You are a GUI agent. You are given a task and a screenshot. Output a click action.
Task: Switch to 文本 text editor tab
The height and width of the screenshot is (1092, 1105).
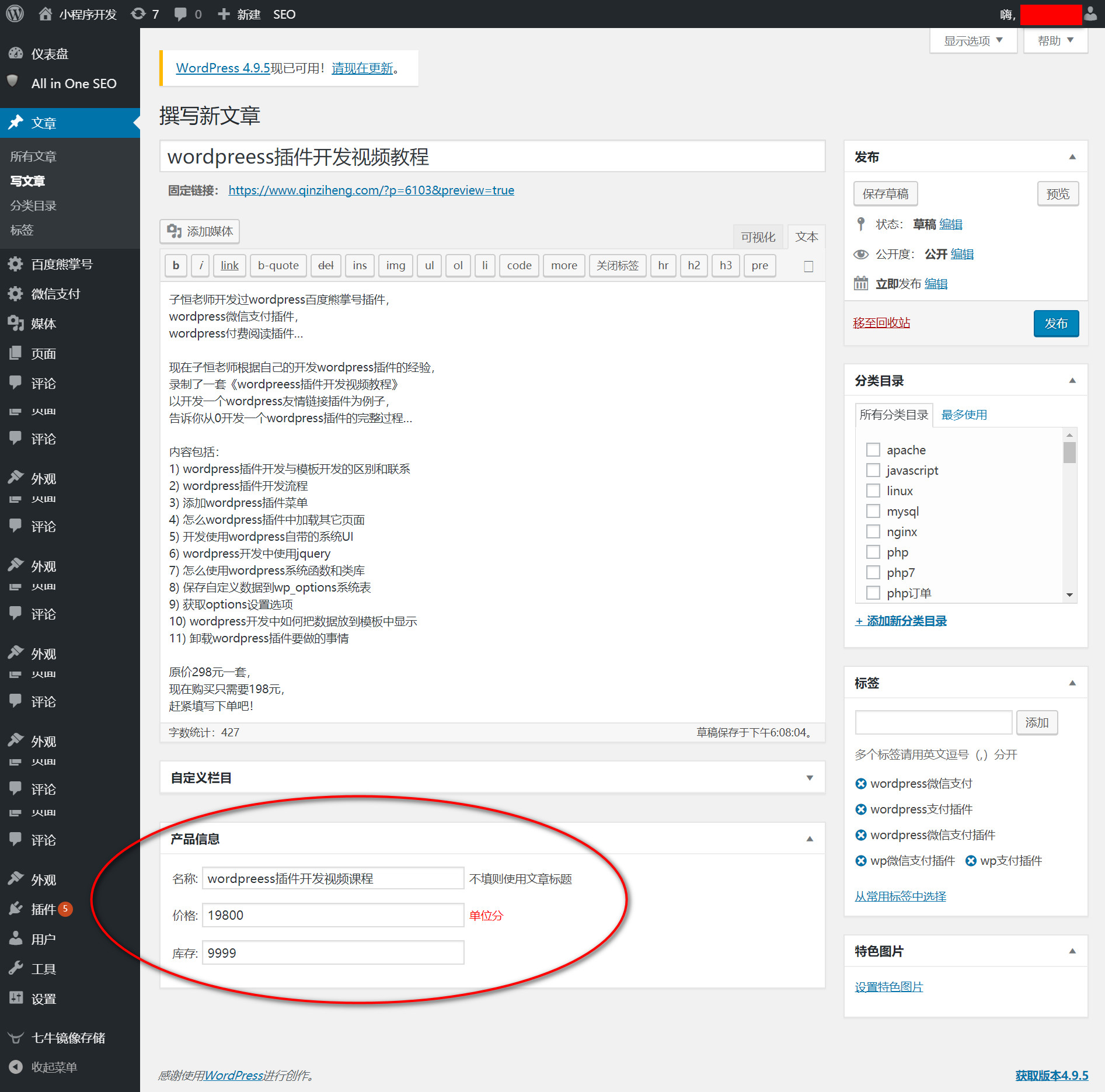(807, 237)
